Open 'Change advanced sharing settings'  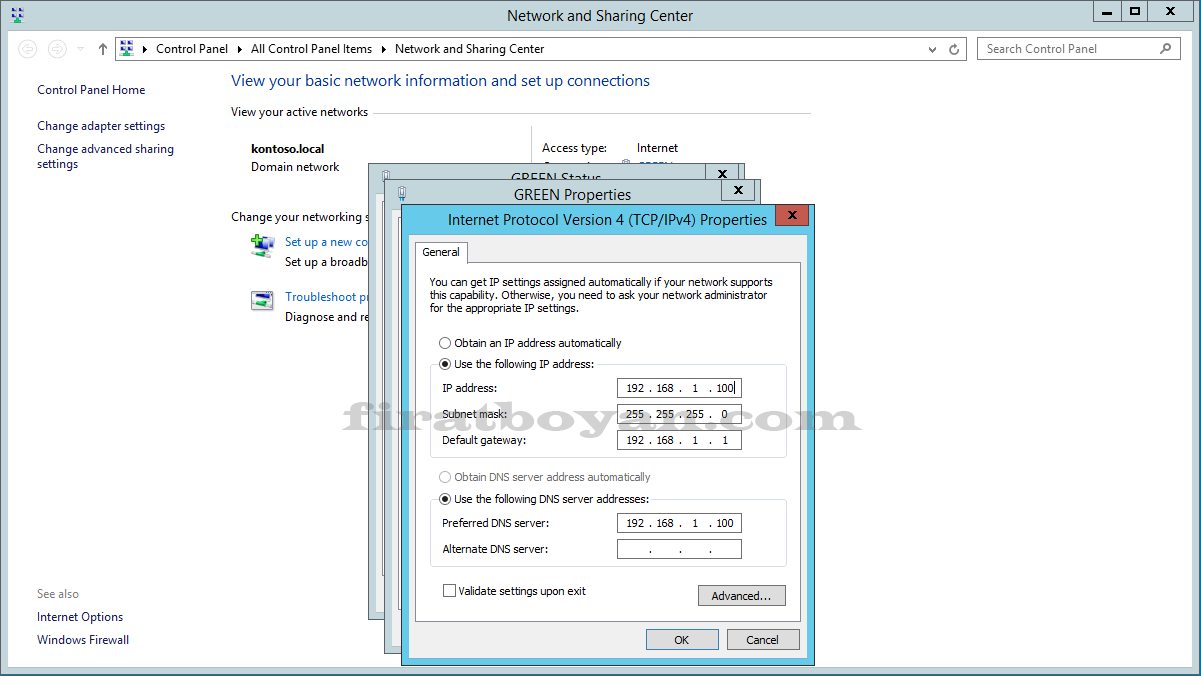(x=106, y=156)
